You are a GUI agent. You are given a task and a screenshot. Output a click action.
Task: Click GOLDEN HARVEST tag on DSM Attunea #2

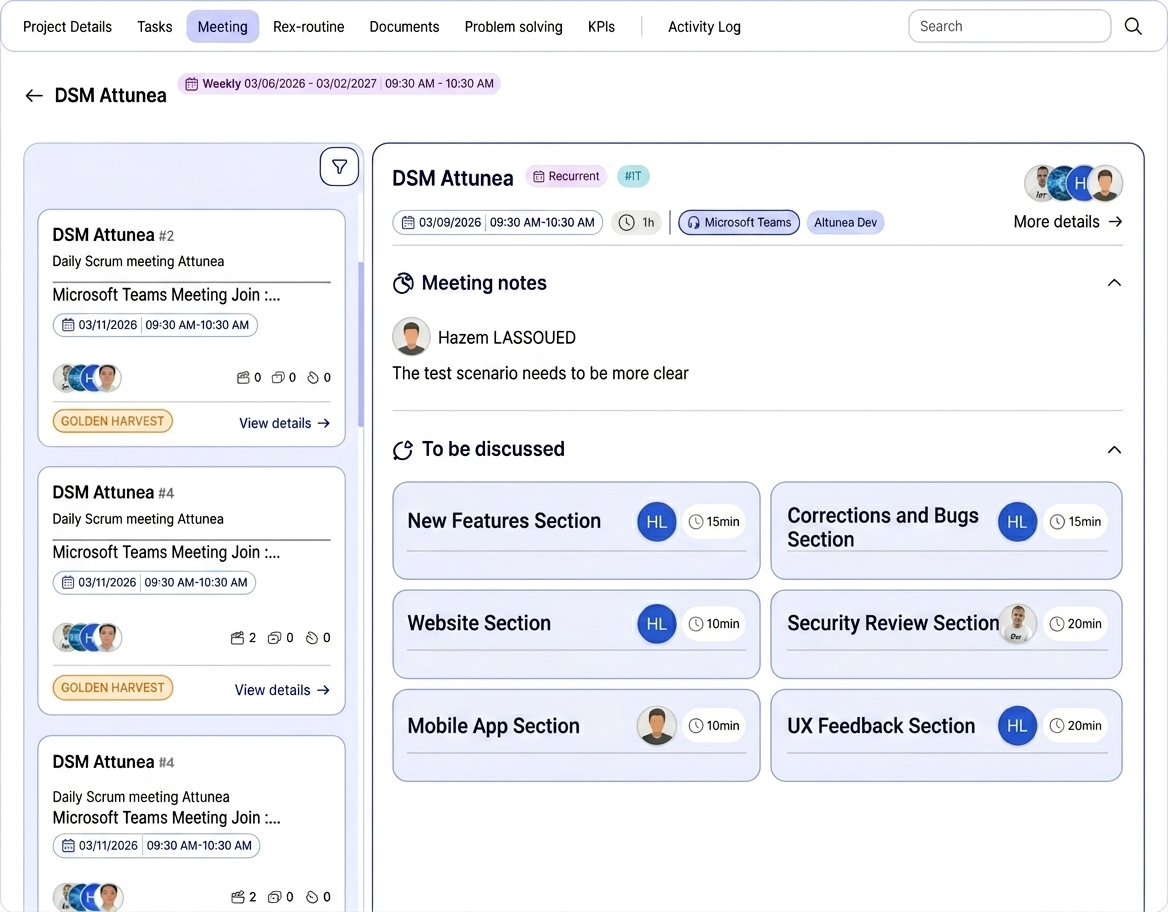coord(112,421)
